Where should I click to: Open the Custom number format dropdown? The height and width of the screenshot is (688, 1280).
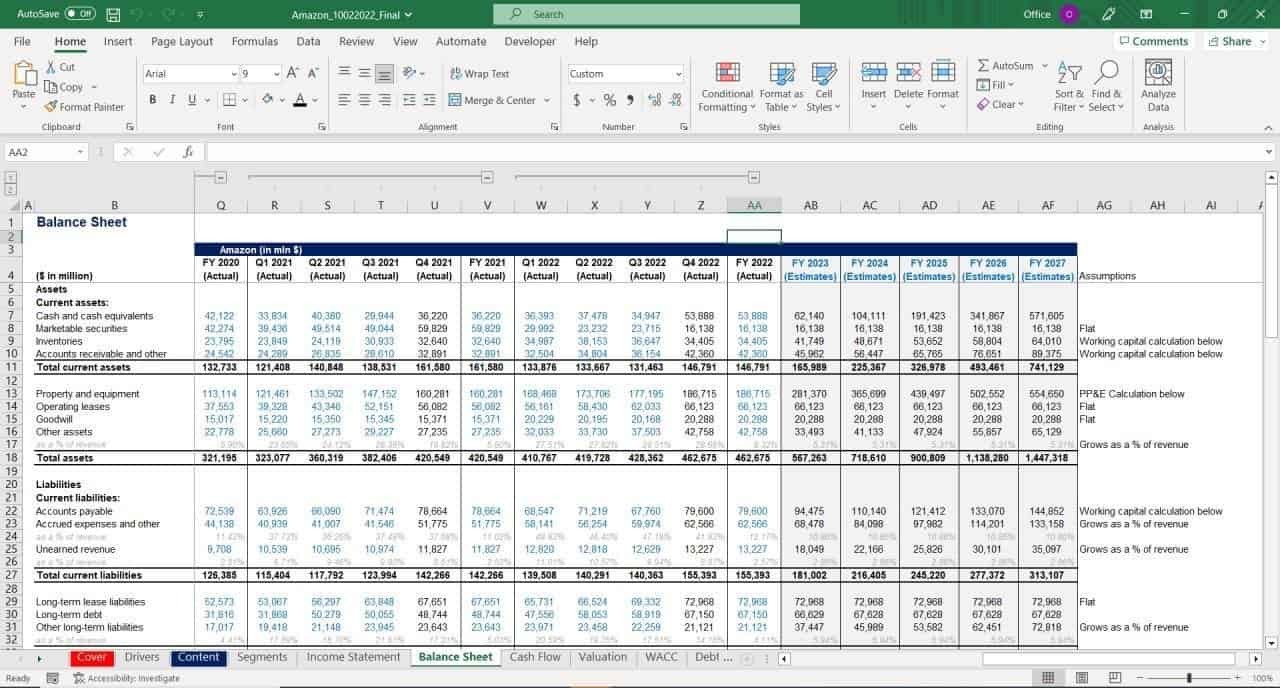click(x=678, y=74)
